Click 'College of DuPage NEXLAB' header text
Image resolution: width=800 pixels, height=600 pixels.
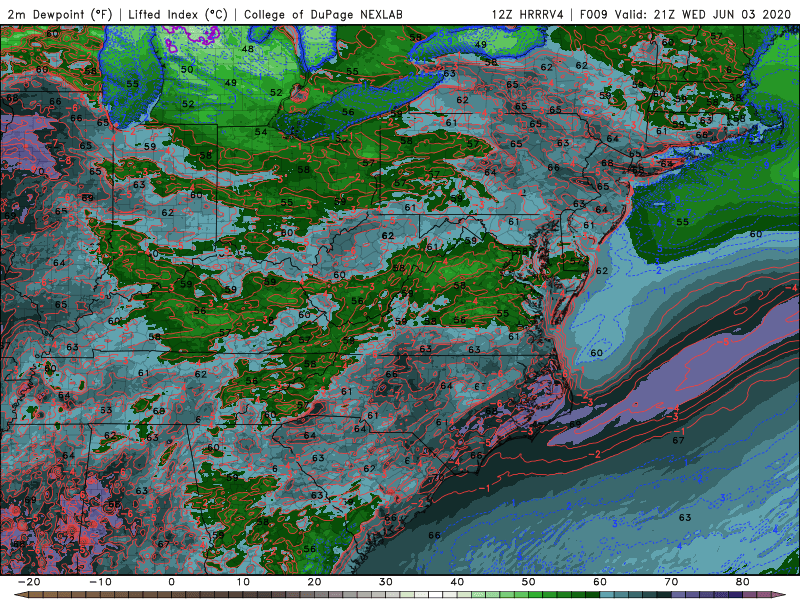click(323, 14)
